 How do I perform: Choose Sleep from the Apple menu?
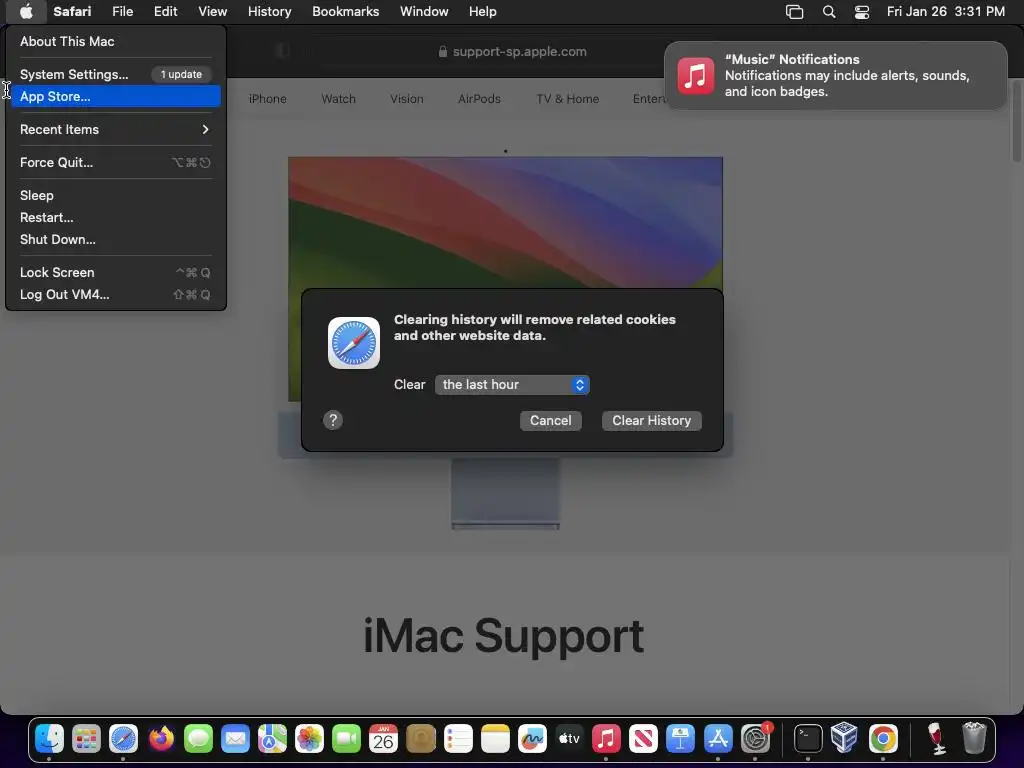115,195
